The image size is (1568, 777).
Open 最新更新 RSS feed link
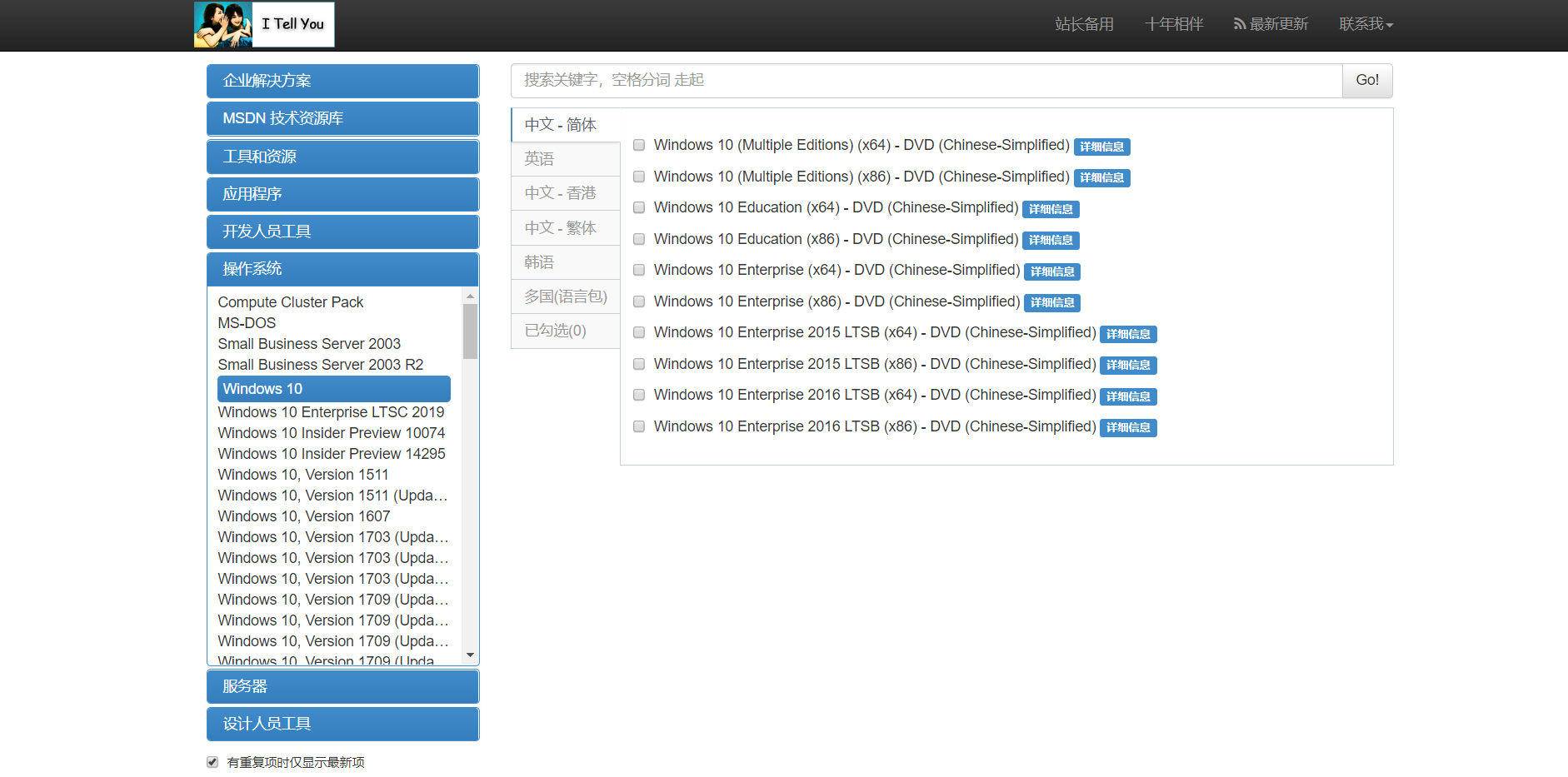pos(1271,24)
